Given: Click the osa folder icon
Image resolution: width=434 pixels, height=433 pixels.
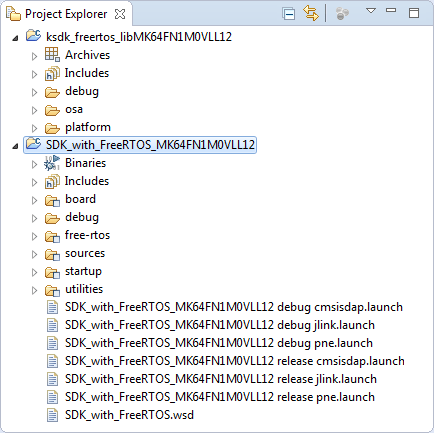Looking at the screenshot, I should pos(52,110).
